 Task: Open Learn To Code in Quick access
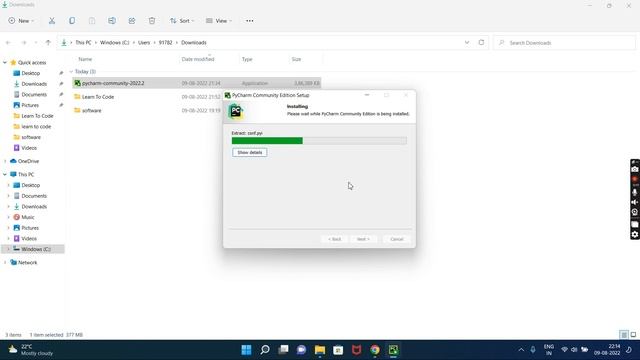37,116
